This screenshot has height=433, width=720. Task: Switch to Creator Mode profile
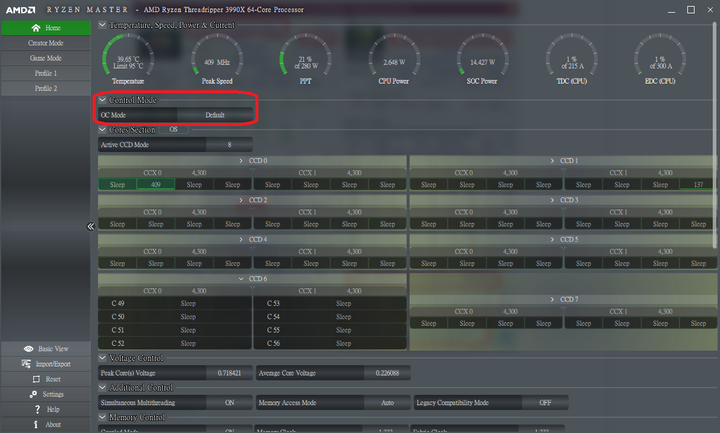(x=46, y=43)
